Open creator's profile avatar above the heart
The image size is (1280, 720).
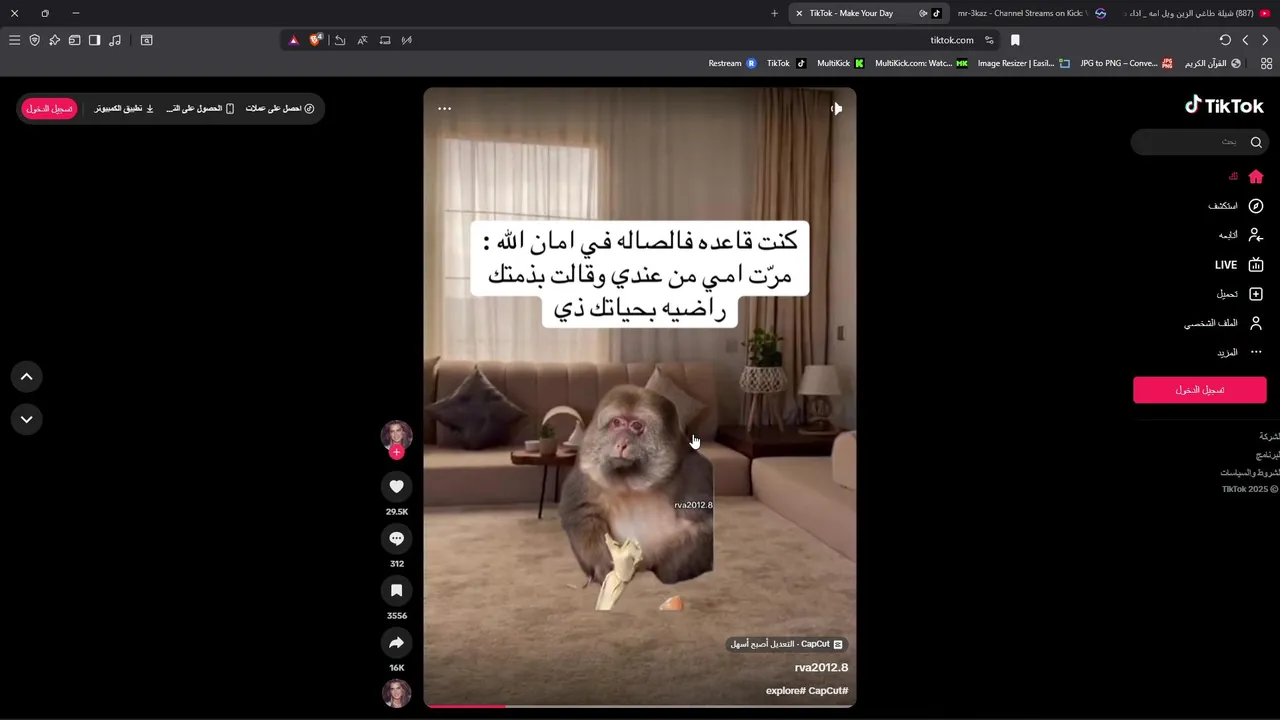tap(396, 435)
